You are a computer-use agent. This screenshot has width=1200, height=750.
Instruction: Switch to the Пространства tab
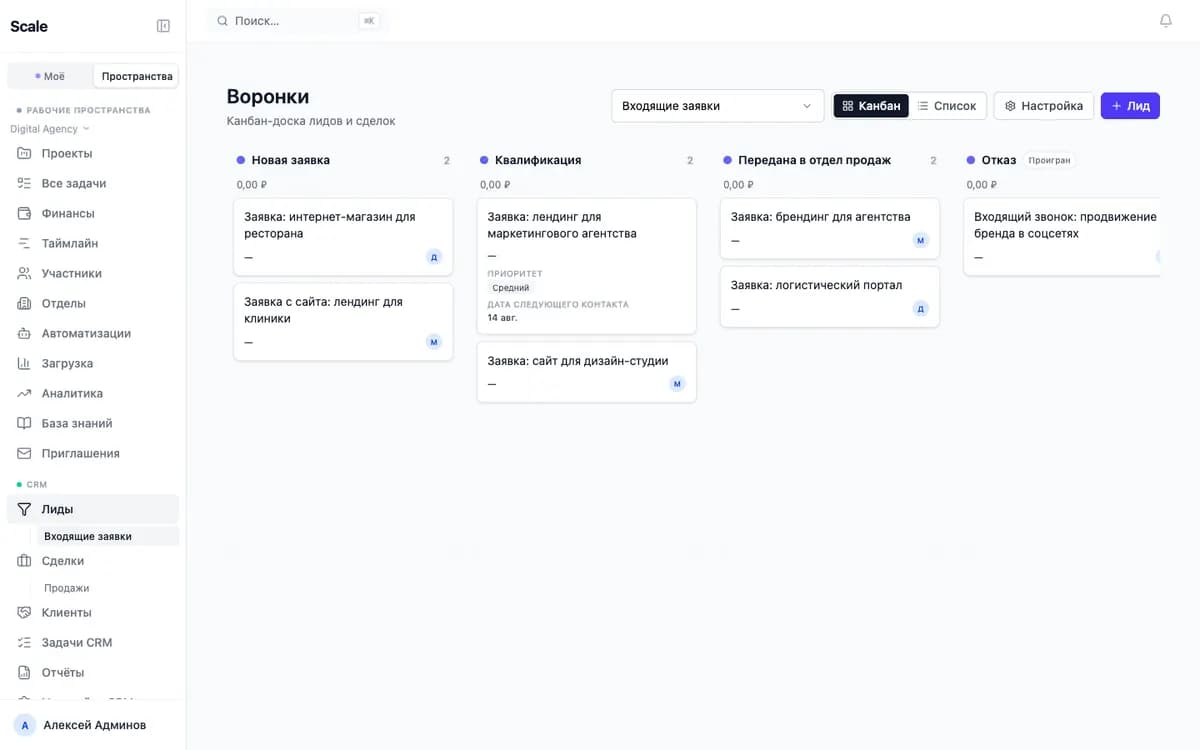pyautogui.click(x=136, y=76)
